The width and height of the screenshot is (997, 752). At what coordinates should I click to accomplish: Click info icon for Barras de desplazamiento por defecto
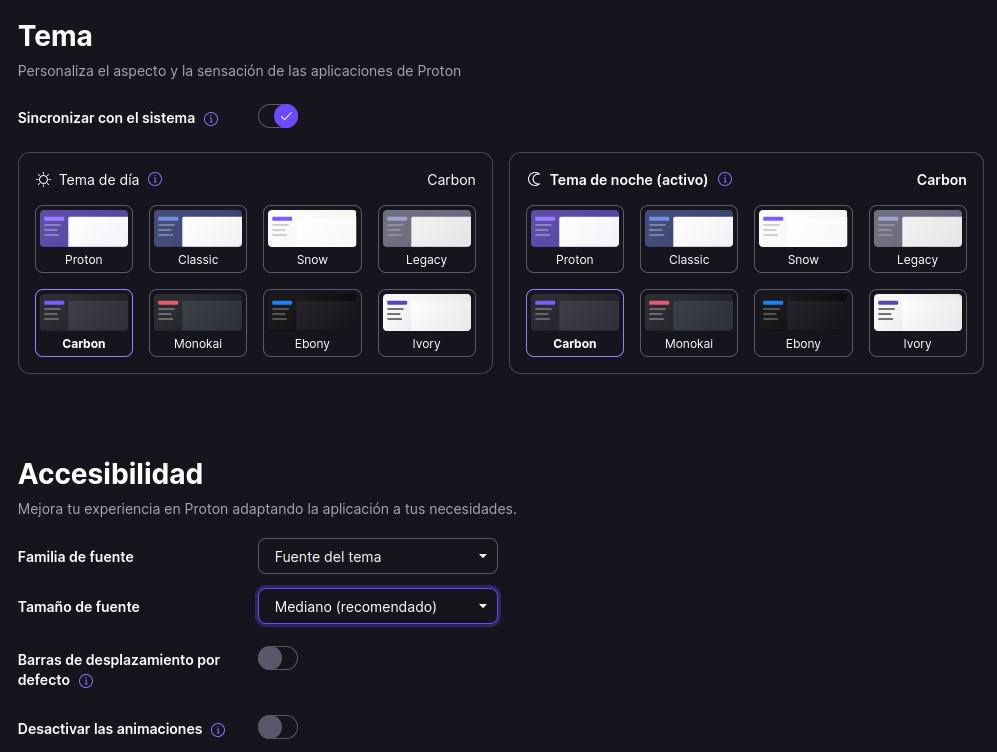[86, 681]
